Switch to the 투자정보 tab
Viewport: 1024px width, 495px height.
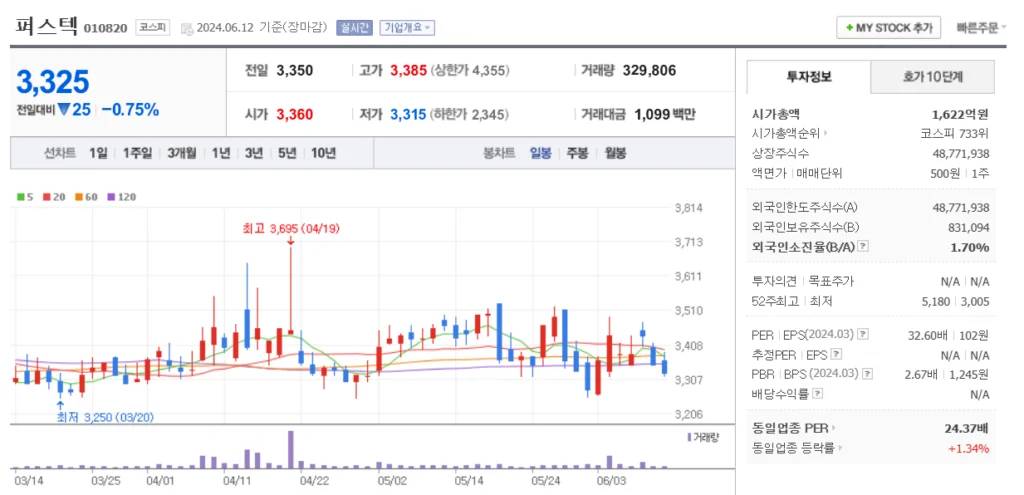click(808, 77)
